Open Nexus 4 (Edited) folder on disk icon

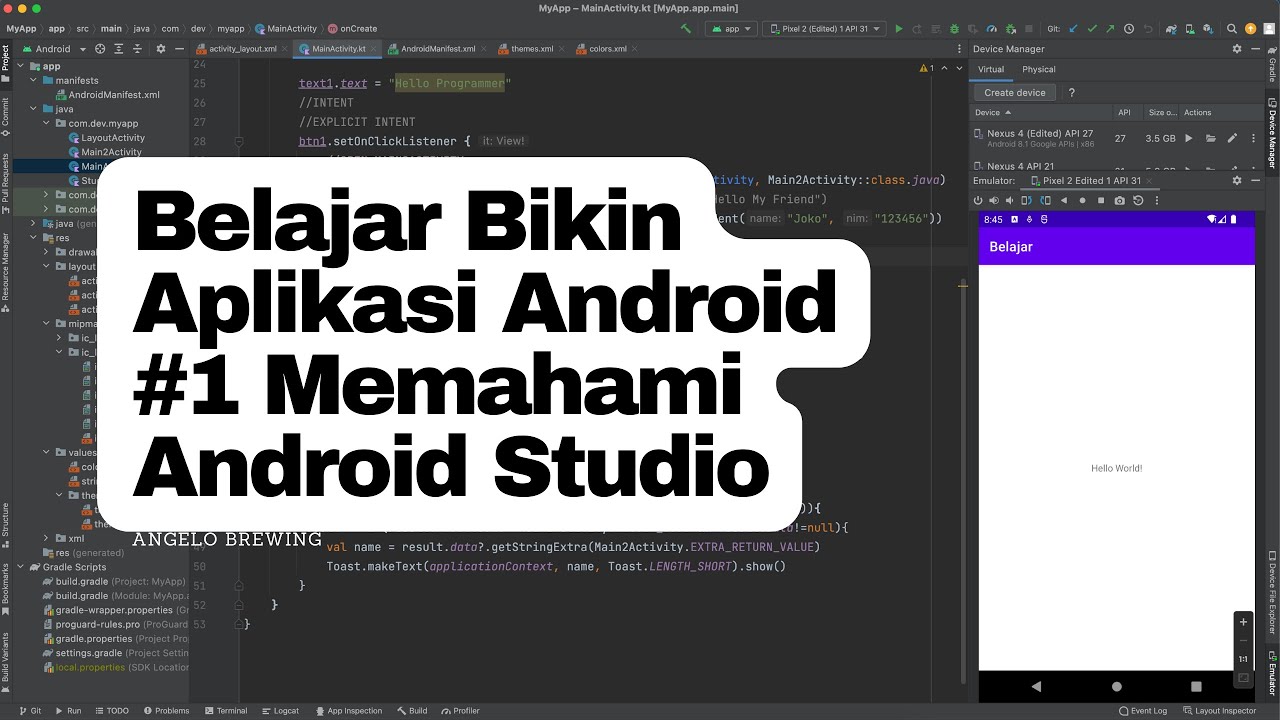1211,138
